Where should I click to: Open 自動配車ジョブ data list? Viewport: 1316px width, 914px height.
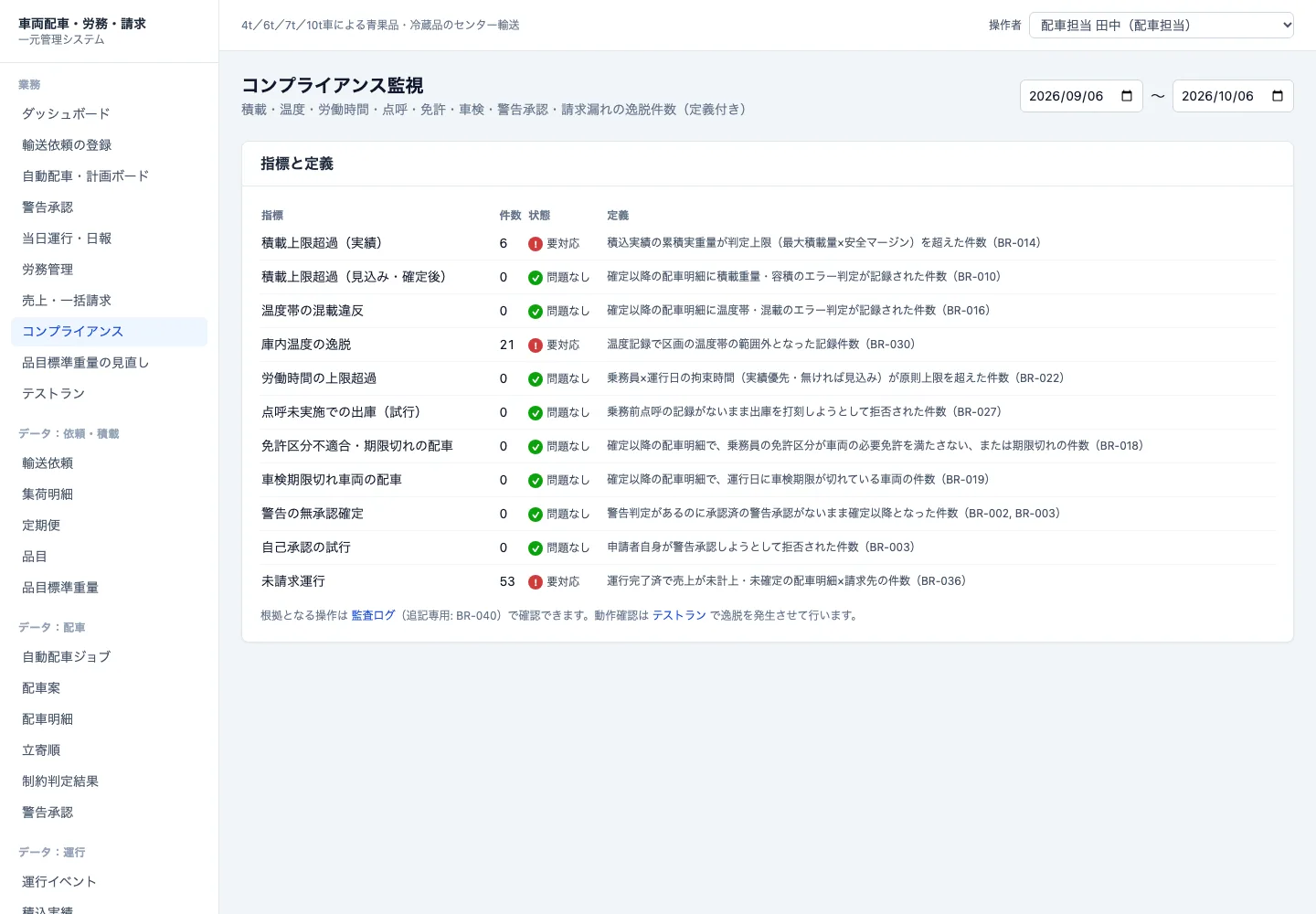110,657
